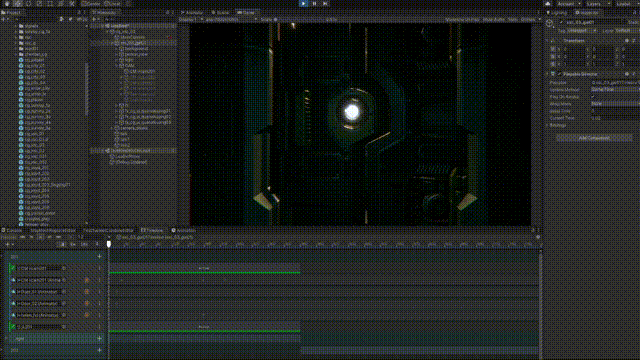The width and height of the screenshot is (640, 360).
Task: Switch to the Timeline tab
Action: (x=152, y=230)
